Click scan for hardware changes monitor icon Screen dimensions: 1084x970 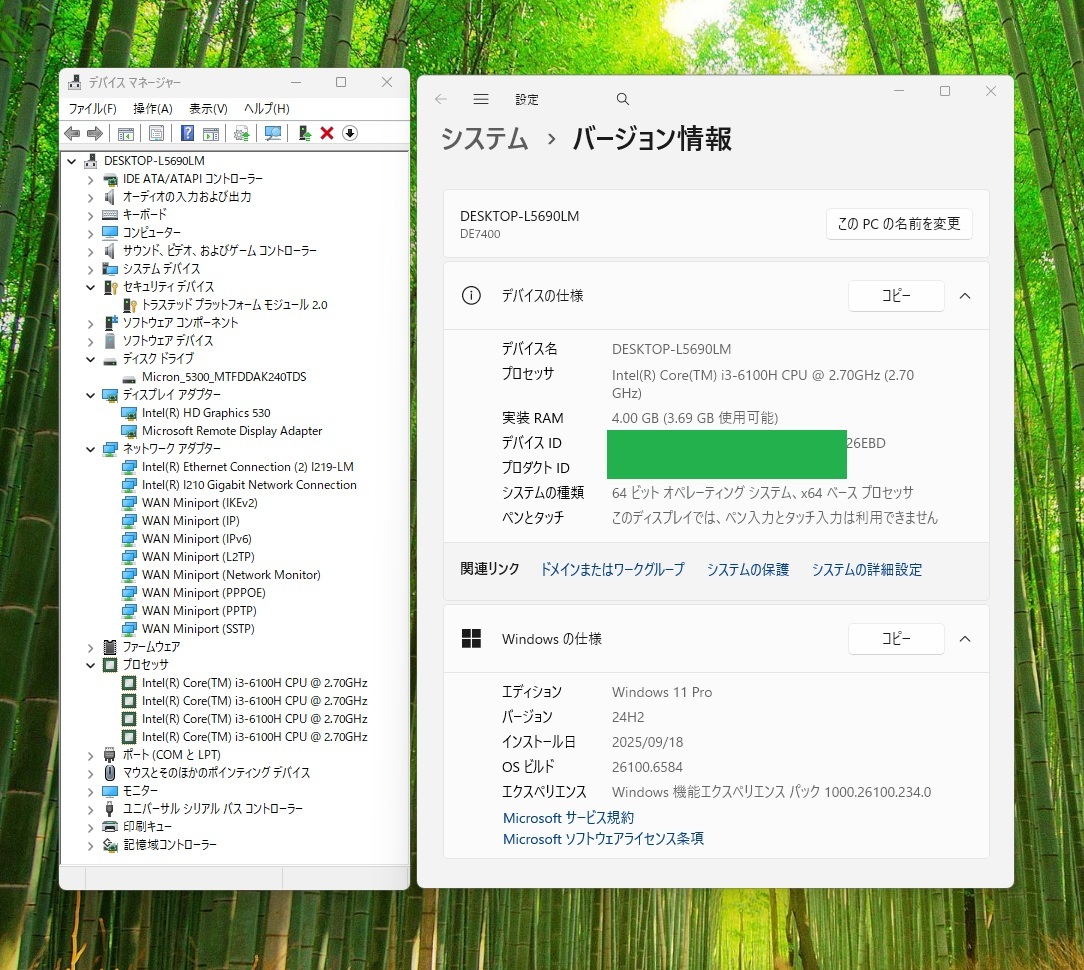[x=273, y=133]
